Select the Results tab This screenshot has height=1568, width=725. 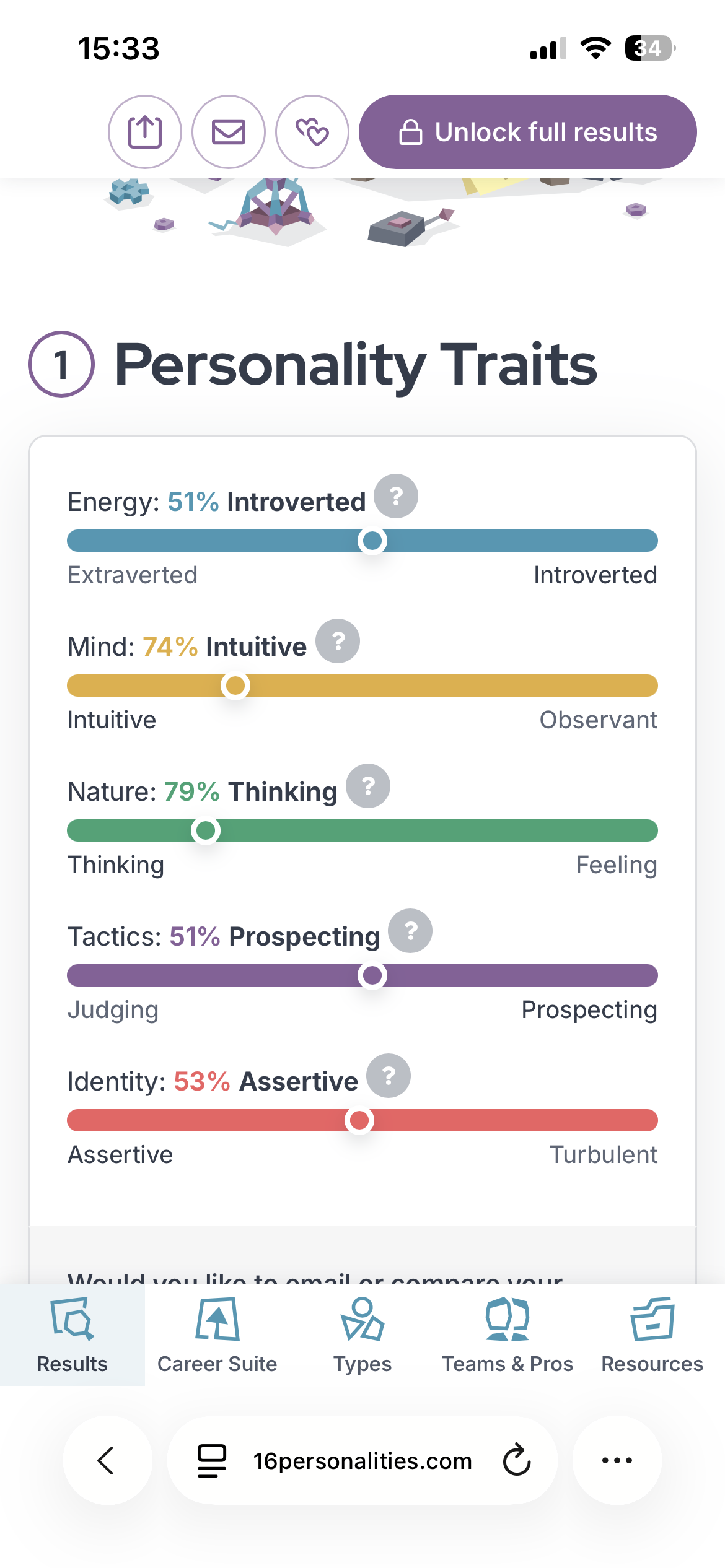(72, 1335)
